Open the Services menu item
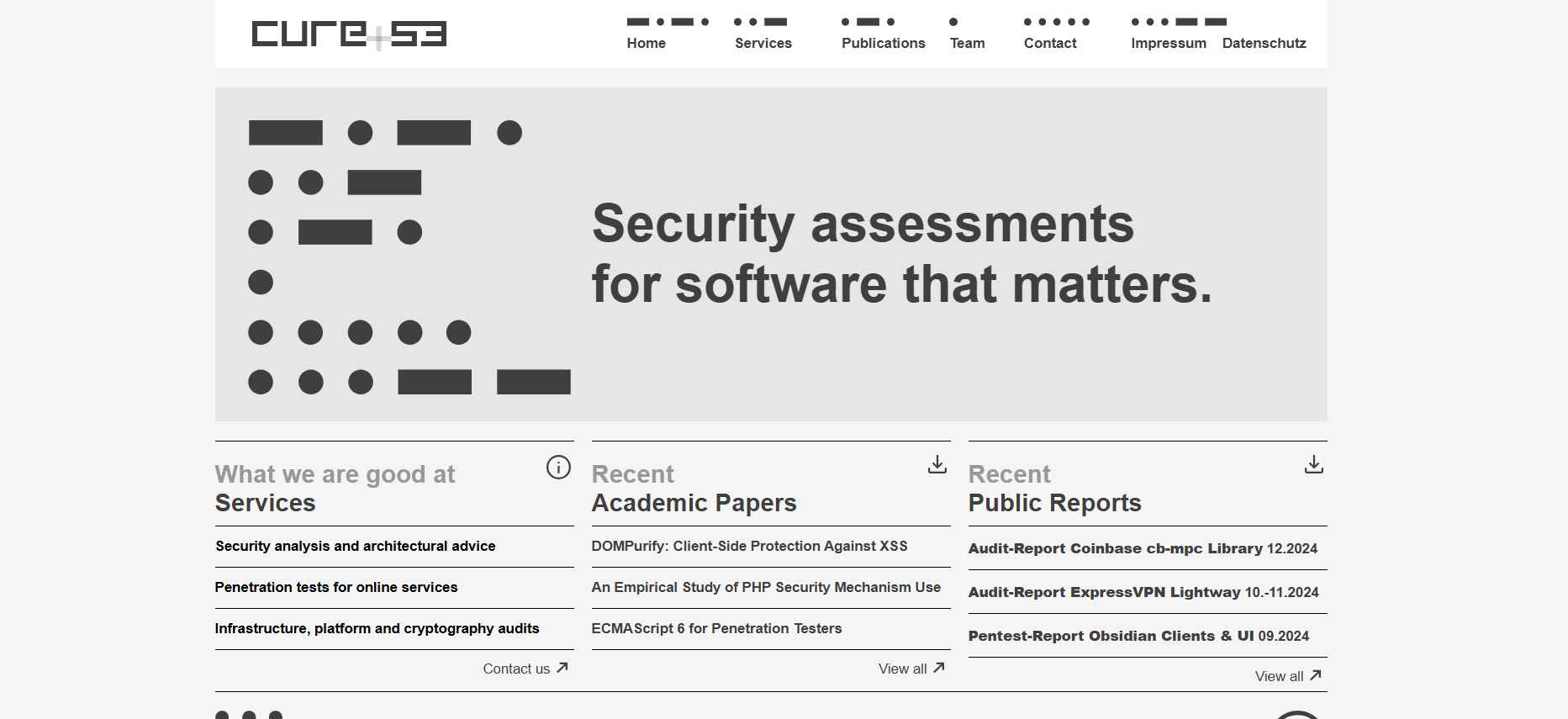Screen dimensions: 1568x719 coord(763,43)
